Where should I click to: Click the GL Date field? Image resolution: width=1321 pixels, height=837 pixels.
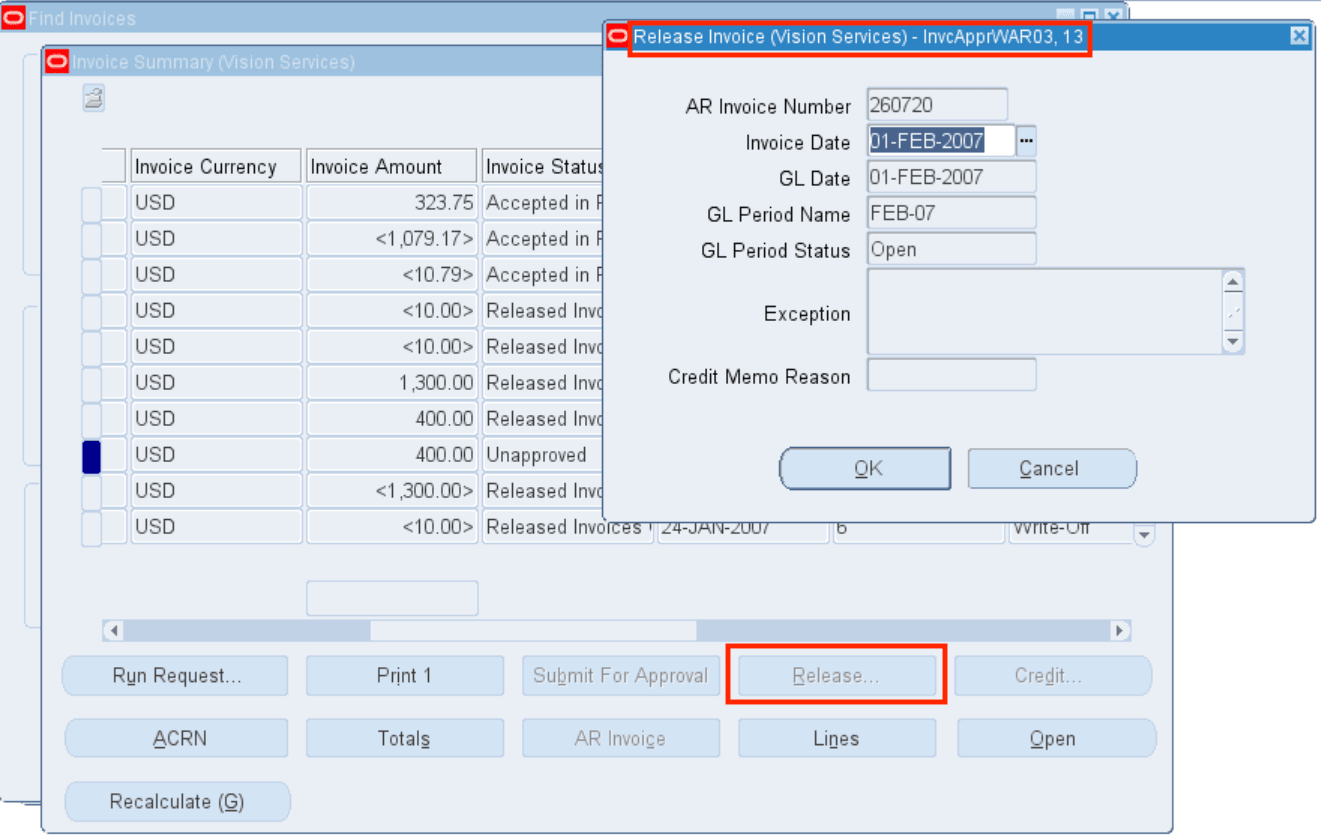point(951,177)
